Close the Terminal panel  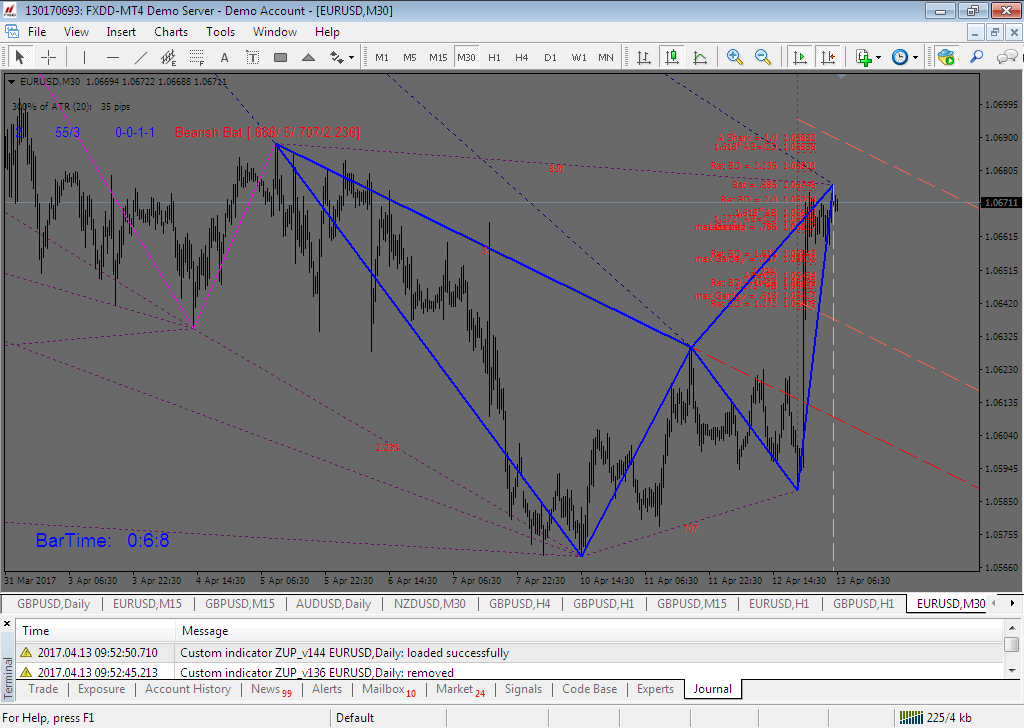point(7,624)
